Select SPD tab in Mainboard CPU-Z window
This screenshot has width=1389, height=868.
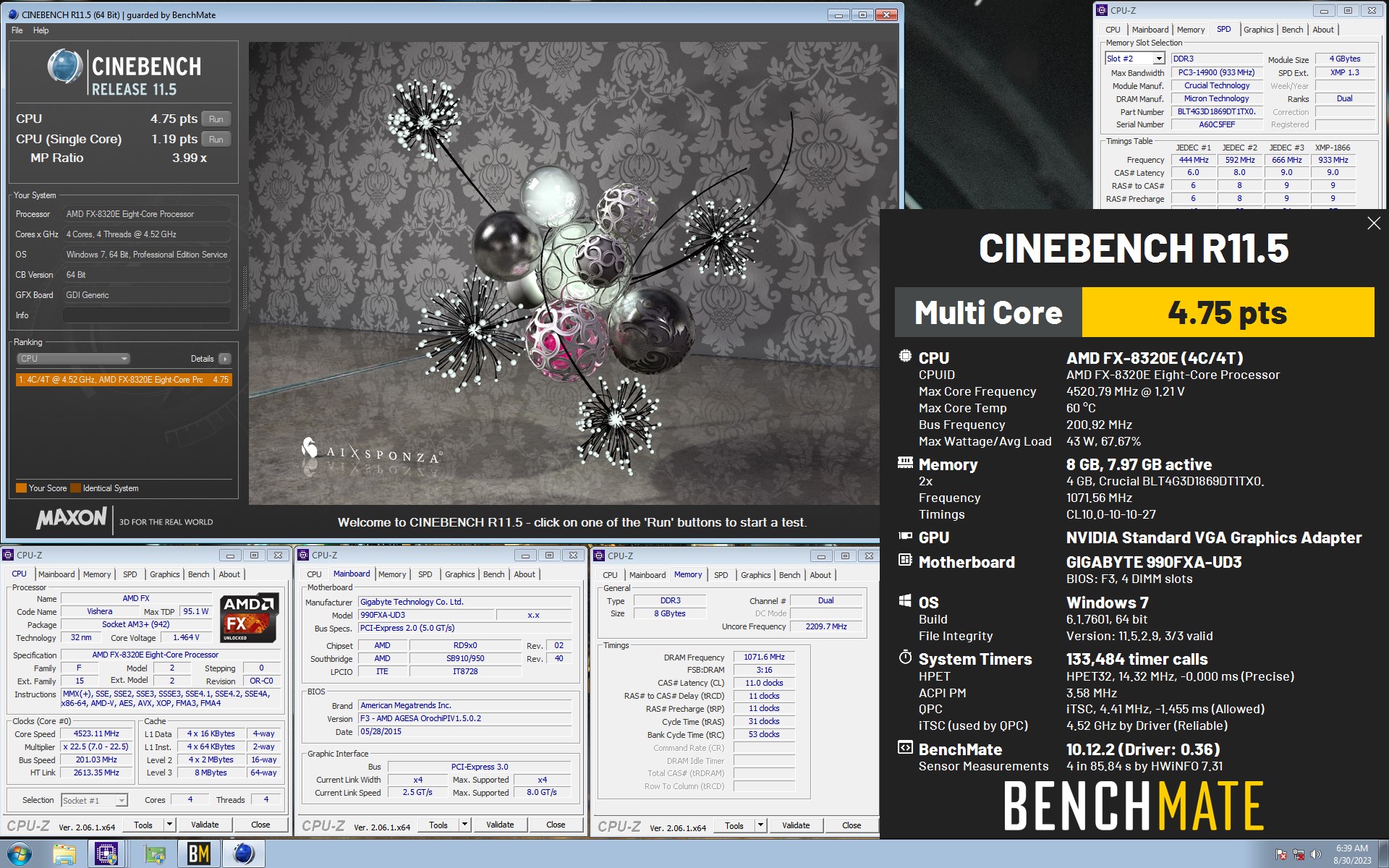coord(425,574)
